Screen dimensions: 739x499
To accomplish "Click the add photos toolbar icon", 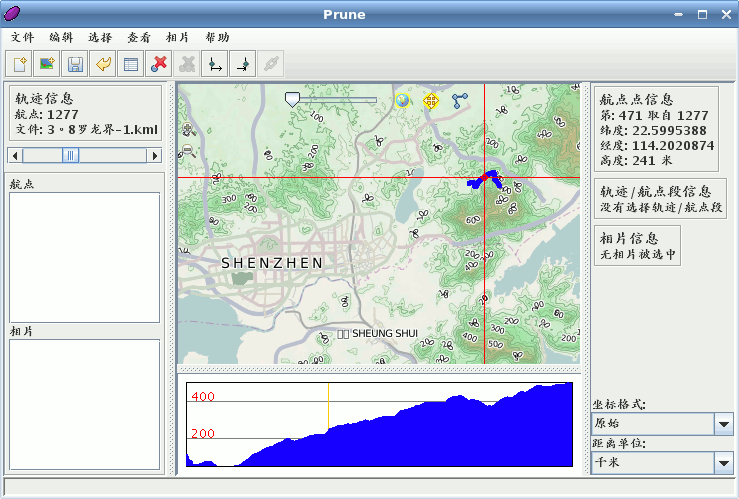I will (x=46, y=65).
